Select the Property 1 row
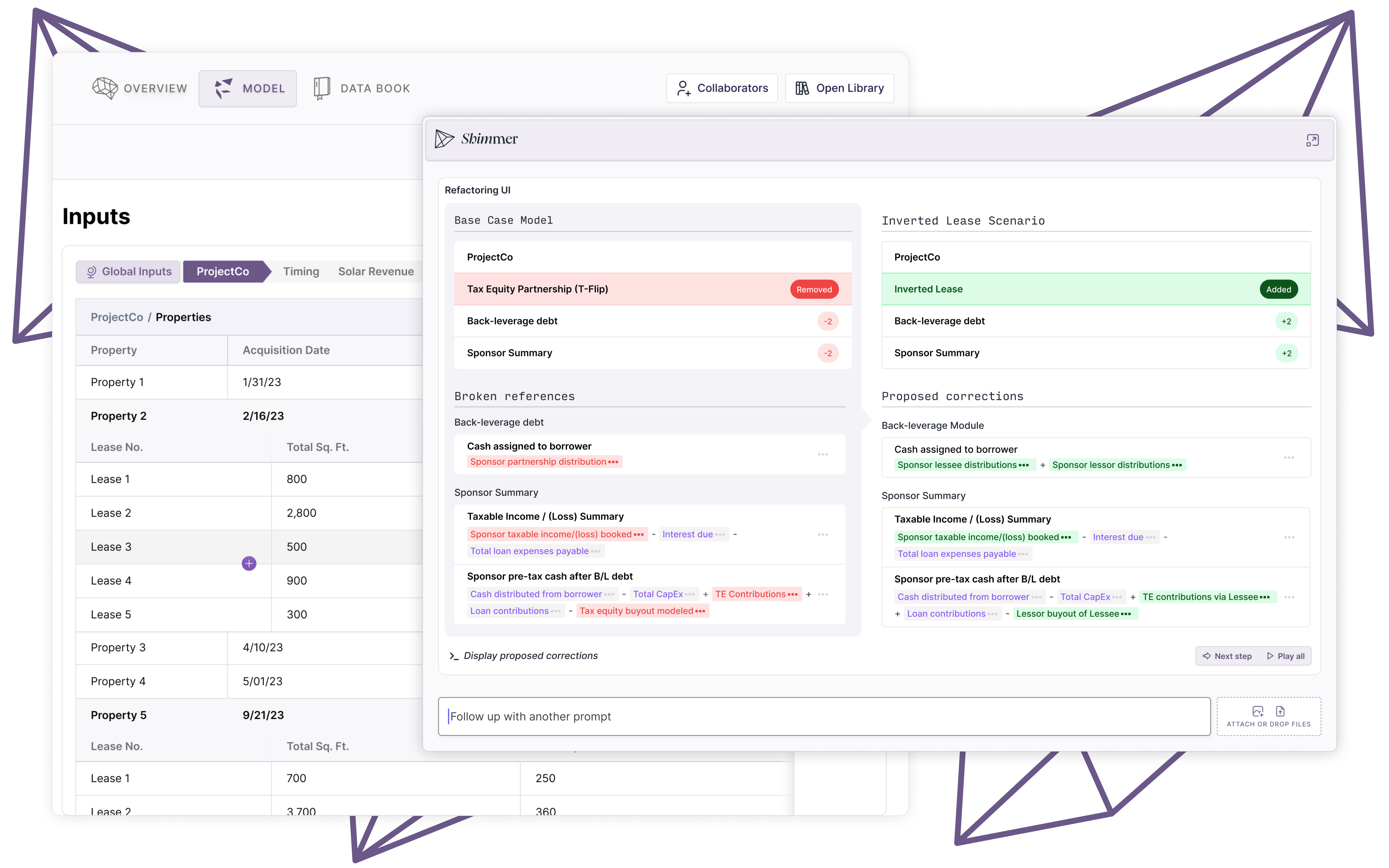 tap(249, 382)
